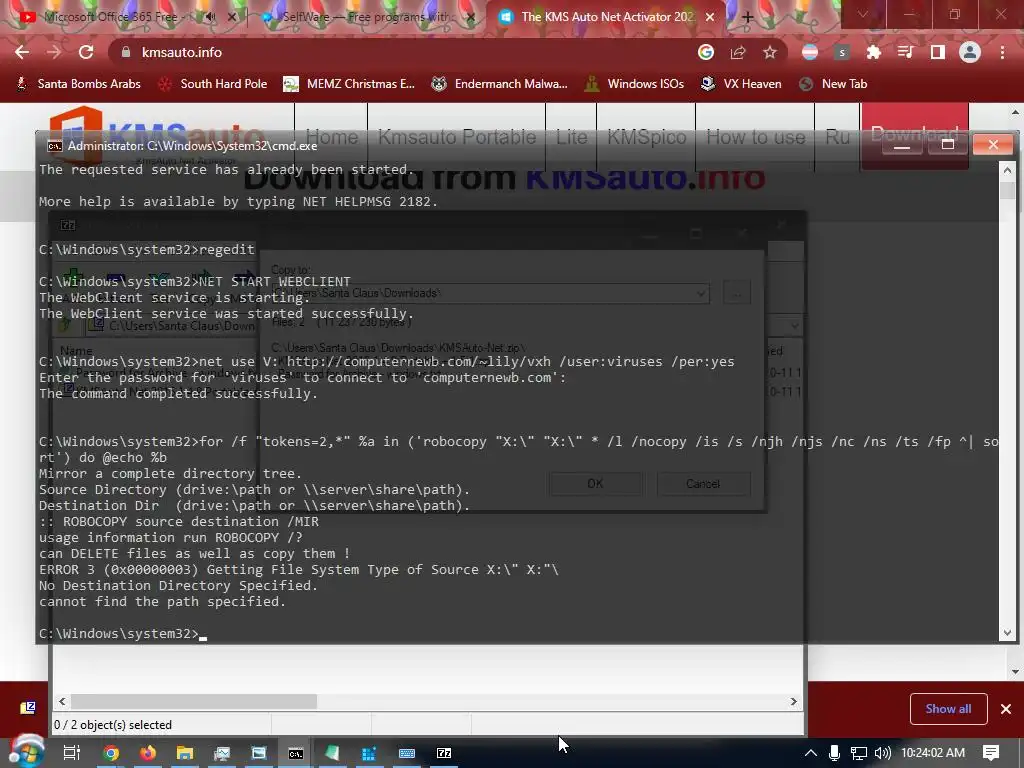Open Chrome from the taskbar
Screen dimensions: 1024x768
(x=111, y=753)
